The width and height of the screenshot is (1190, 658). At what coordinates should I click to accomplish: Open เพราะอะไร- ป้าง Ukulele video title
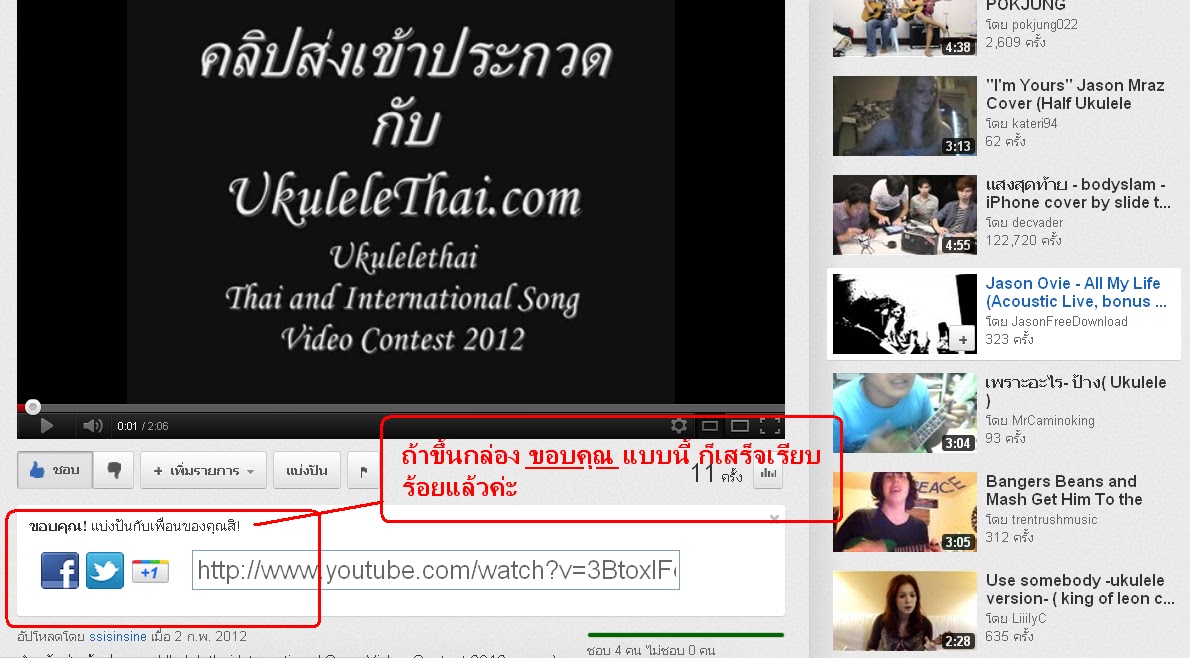point(1075,391)
